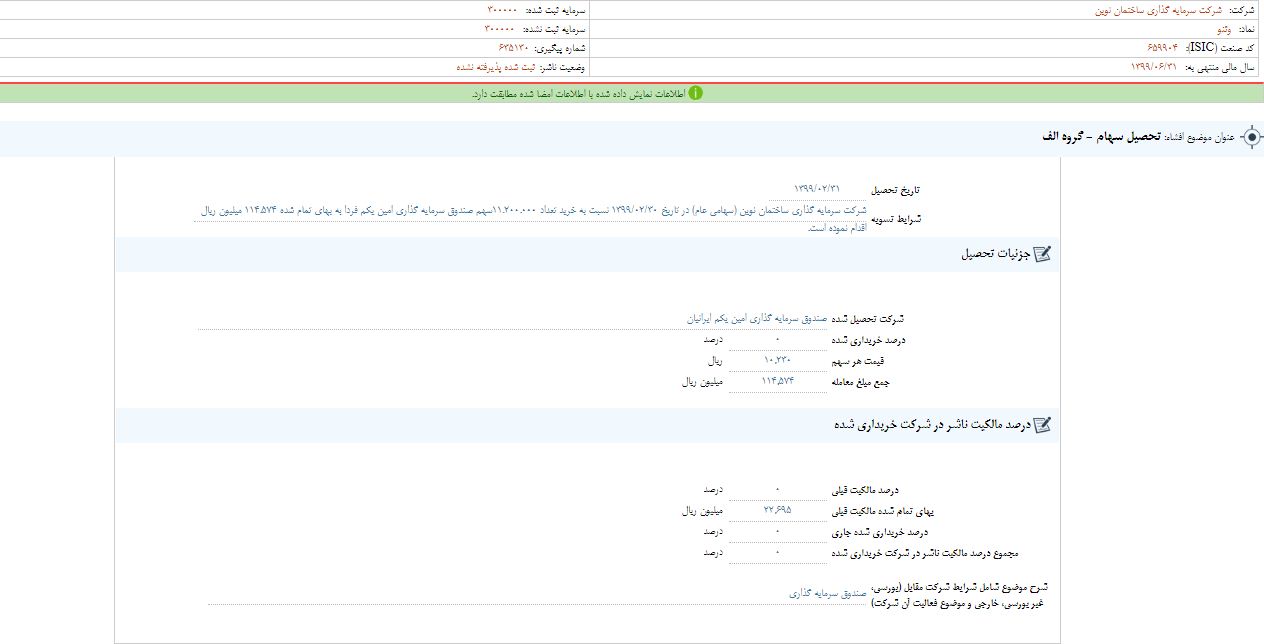Click the قیمت هر سهم label
This screenshot has width=1264, height=644.
(x=858, y=361)
